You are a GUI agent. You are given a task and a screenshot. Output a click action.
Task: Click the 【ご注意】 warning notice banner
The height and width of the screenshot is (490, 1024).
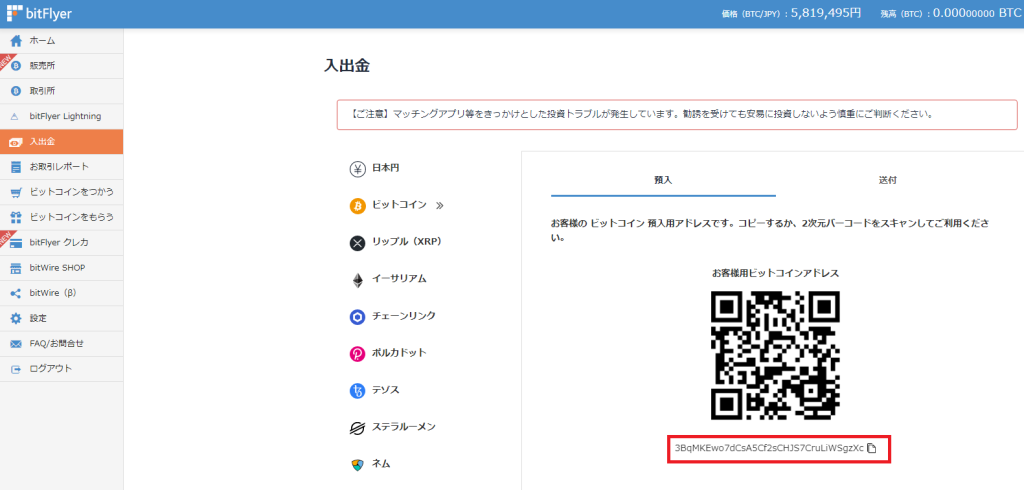(x=677, y=114)
